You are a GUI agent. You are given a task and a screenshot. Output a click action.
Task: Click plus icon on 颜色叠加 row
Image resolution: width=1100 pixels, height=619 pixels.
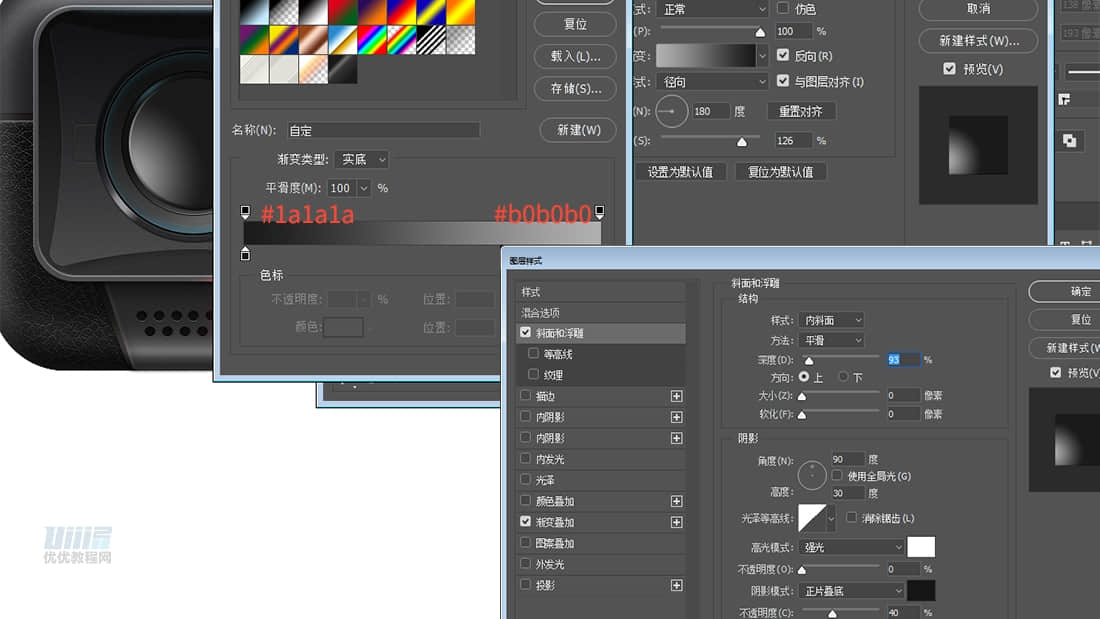[x=676, y=501]
